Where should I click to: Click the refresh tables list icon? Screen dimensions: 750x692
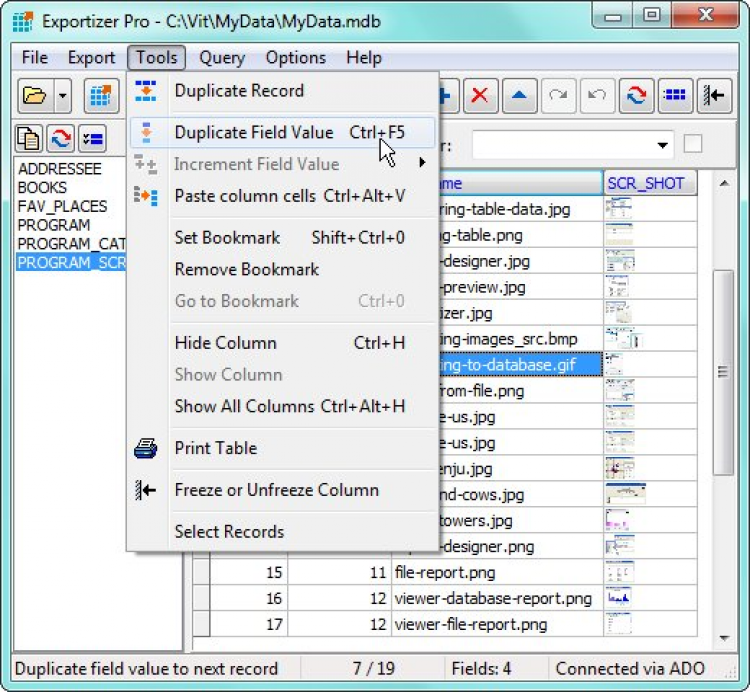coord(61,139)
